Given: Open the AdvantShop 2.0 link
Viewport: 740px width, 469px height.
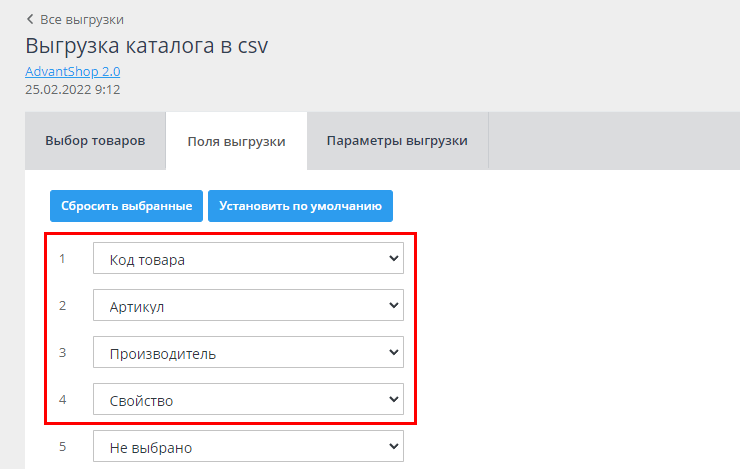Looking at the screenshot, I should pyautogui.click(x=72, y=72).
